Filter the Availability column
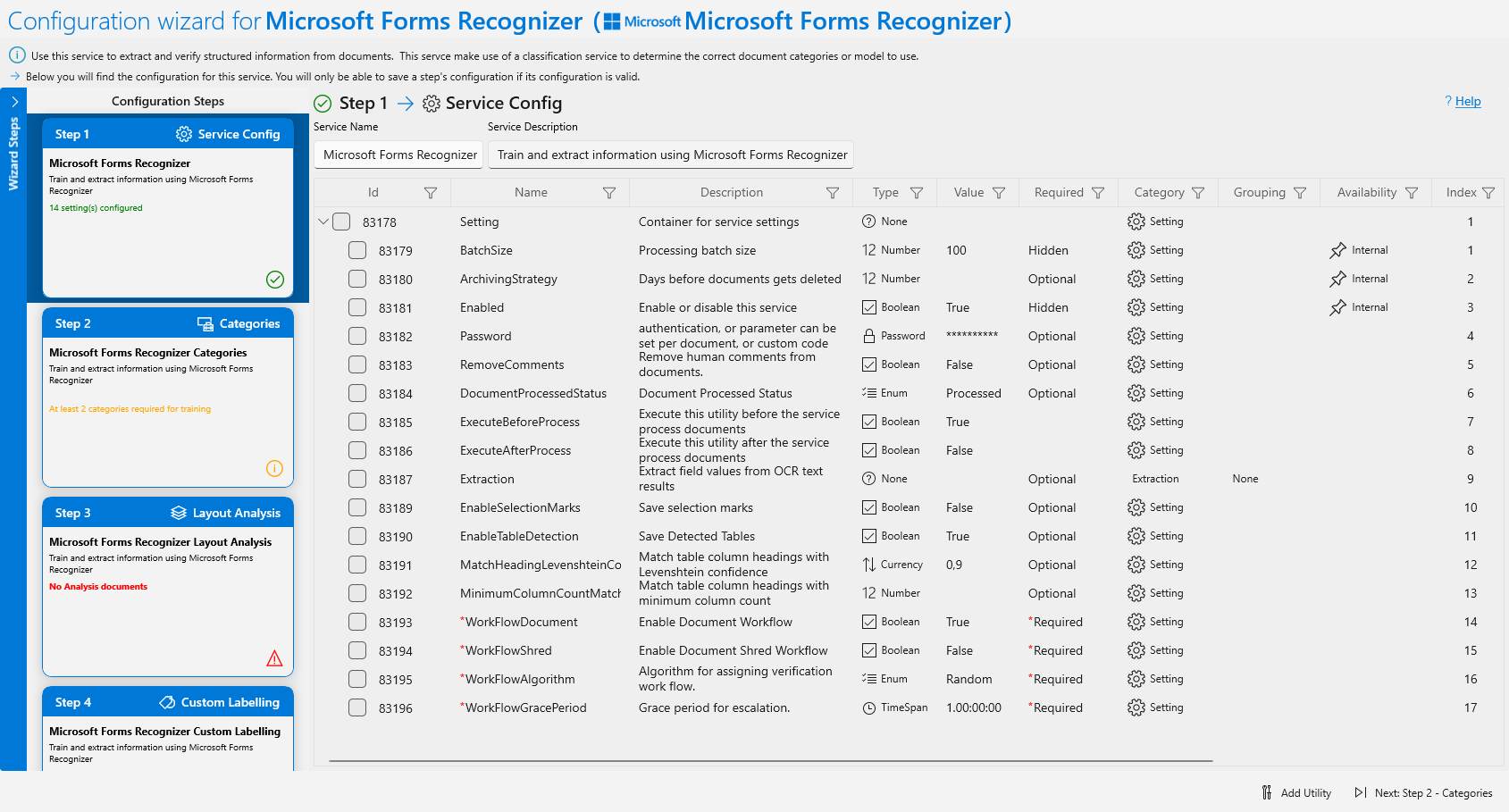 tap(1412, 193)
